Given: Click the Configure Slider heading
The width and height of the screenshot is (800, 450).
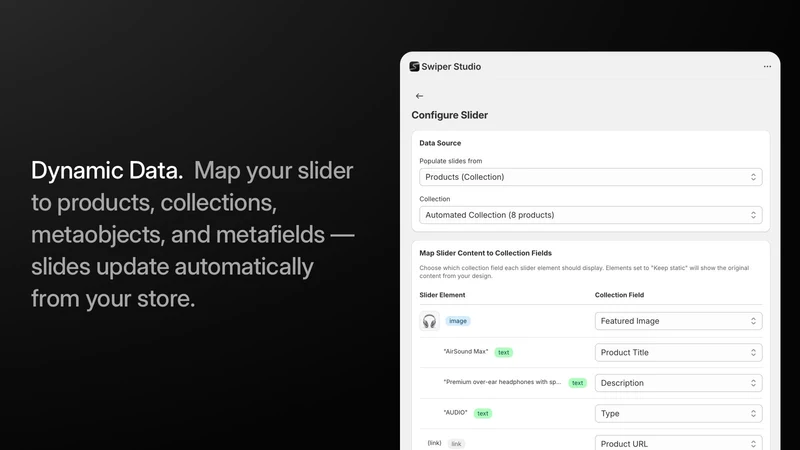Looking at the screenshot, I should pyautogui.click(x=449, y=115).
